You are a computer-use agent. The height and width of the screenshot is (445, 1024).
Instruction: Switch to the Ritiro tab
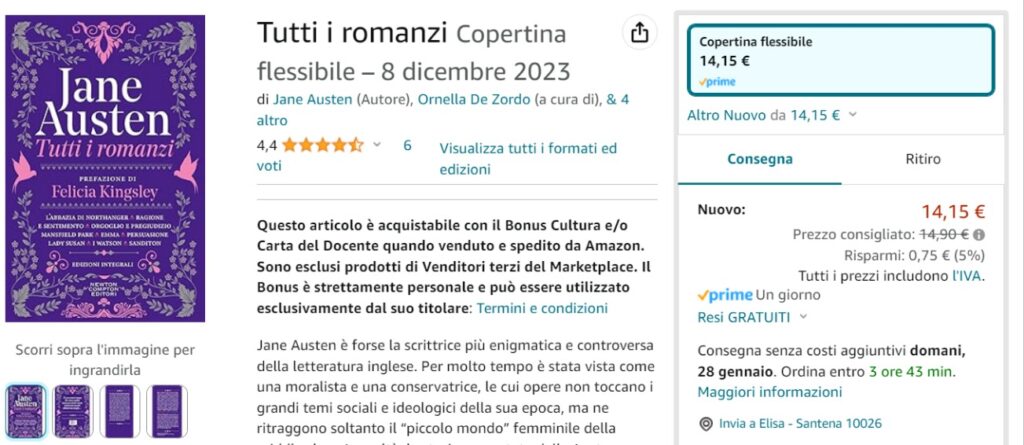pyautogui.click(x=922, y=158)
